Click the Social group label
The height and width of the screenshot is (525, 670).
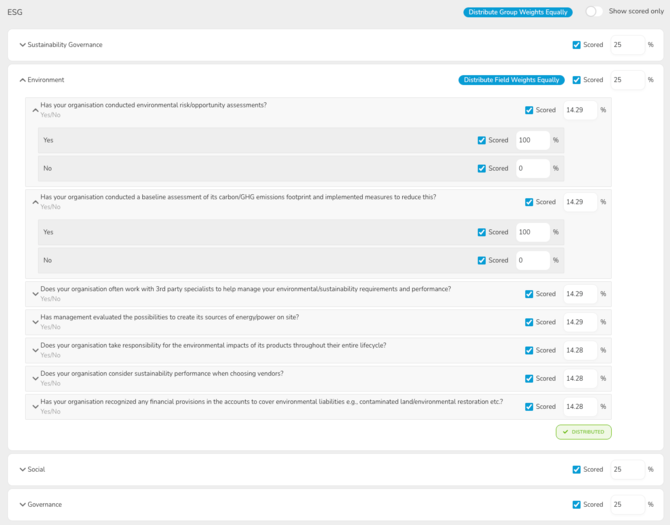pos(36,469)
